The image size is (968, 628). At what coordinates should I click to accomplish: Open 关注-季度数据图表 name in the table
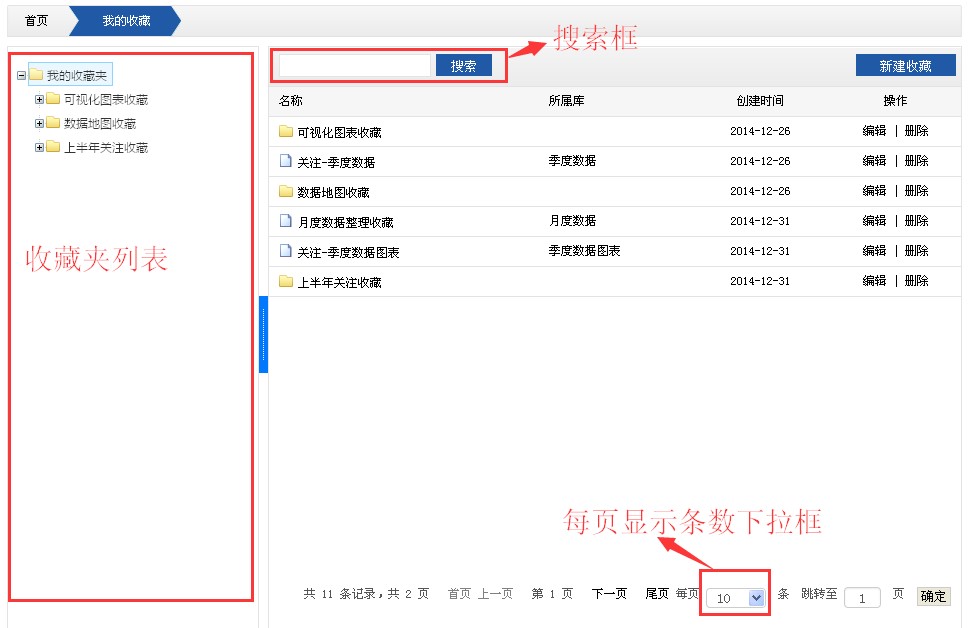point(349,252)
